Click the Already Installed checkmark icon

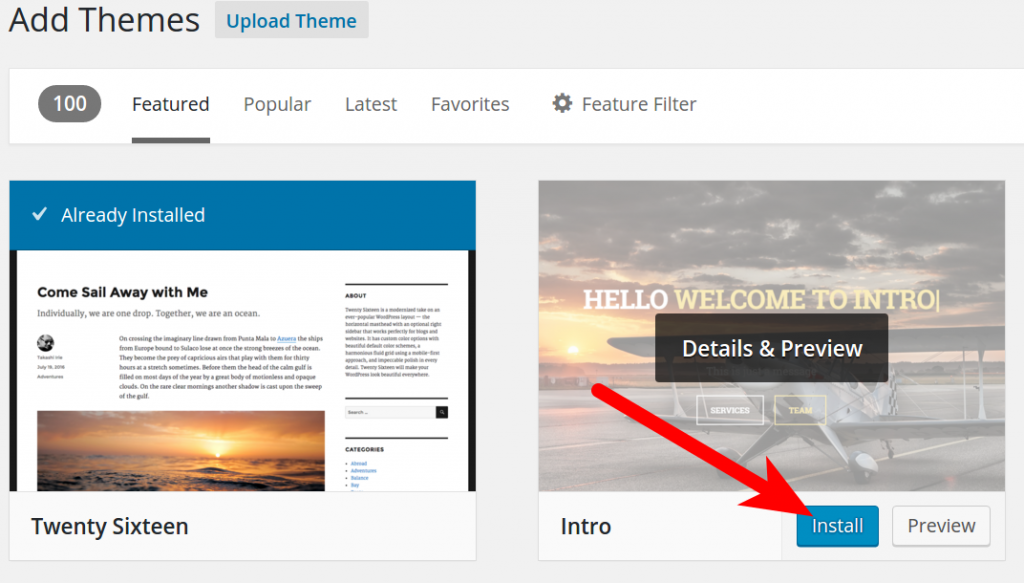[x=39, y=214]
